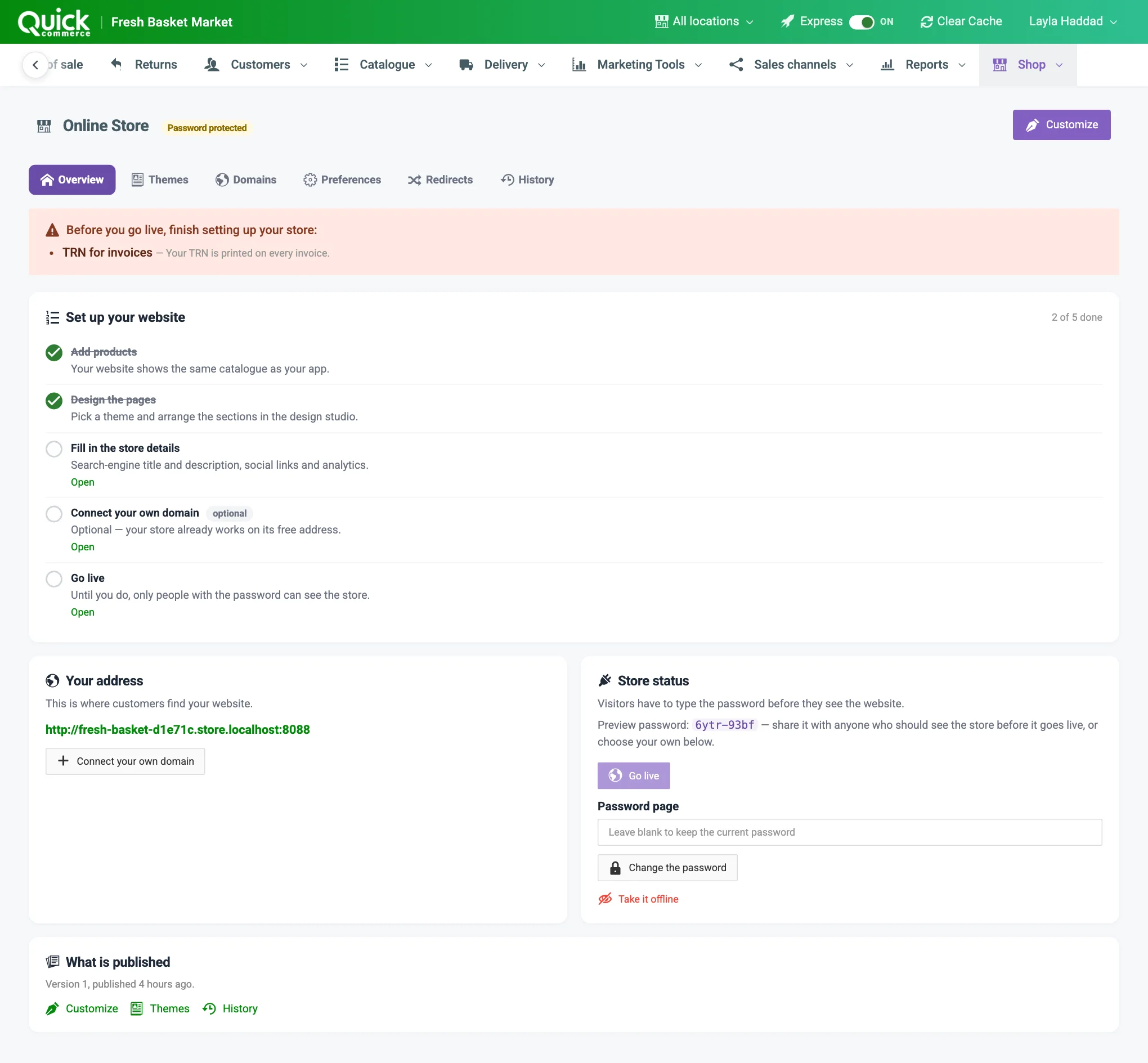1148x1063 pixels.
Task: Toggle the Express switch off
Action: point(862,22)
